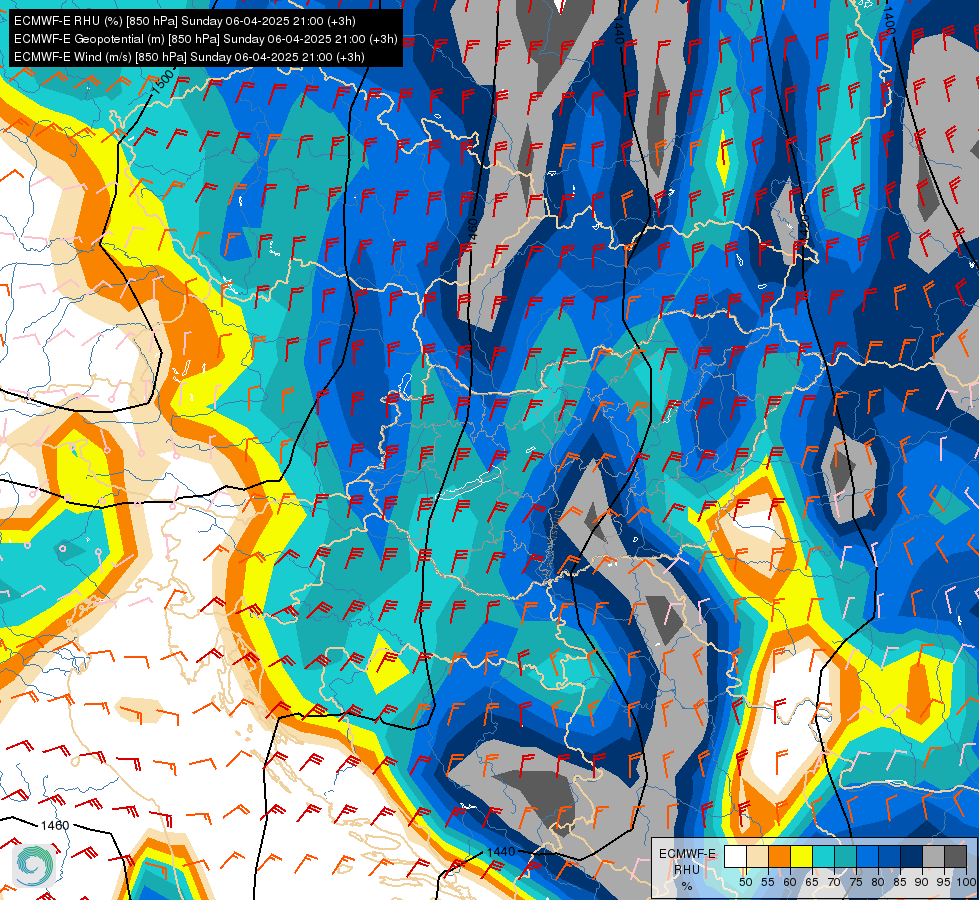Pick the cyan 65–70 legend swatch
Viewport: 979px width, 900px height.
point(823,856)
